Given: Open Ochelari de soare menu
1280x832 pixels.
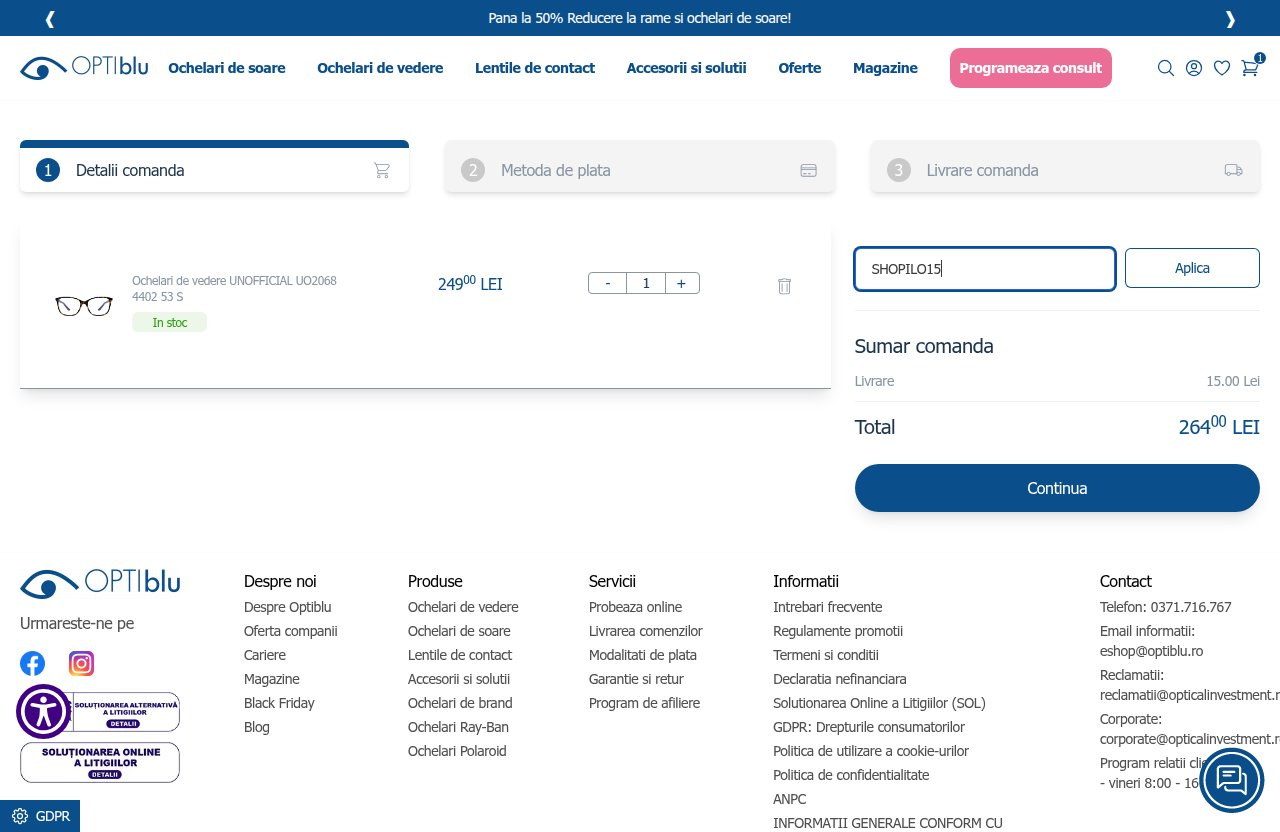Looking at the screenshot, I should (x=227, y=68).
